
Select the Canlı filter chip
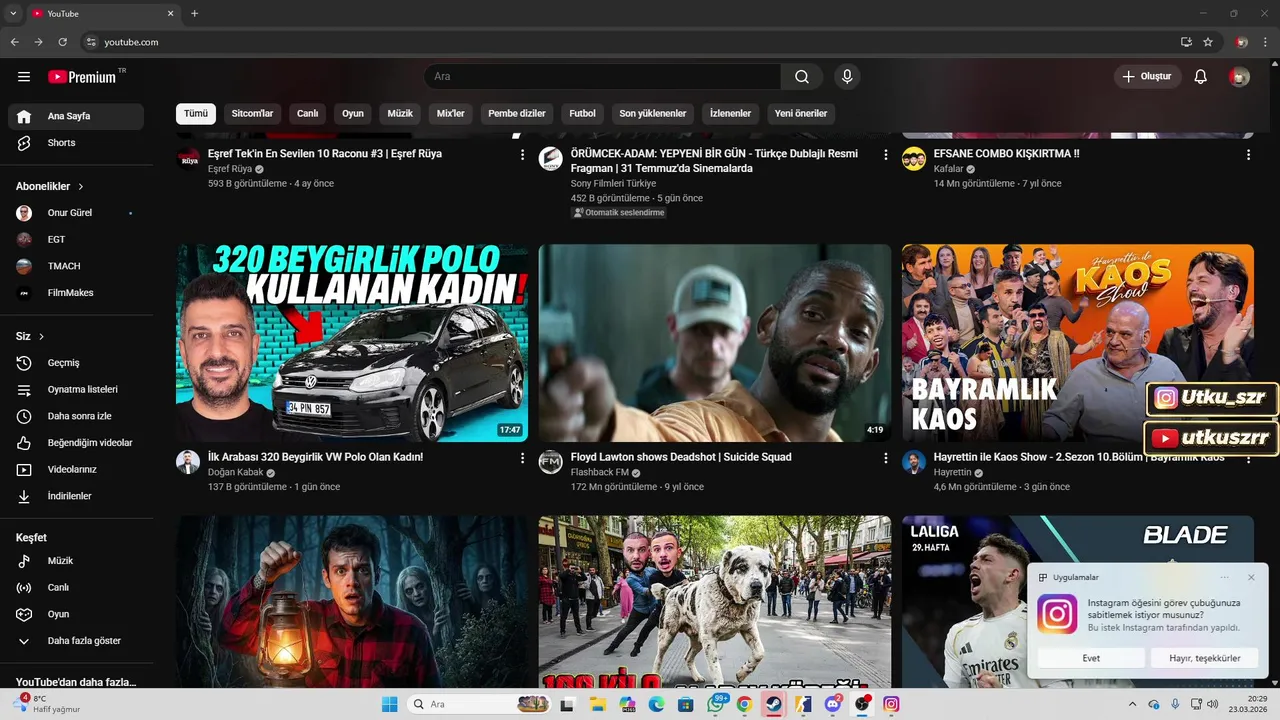308,114
